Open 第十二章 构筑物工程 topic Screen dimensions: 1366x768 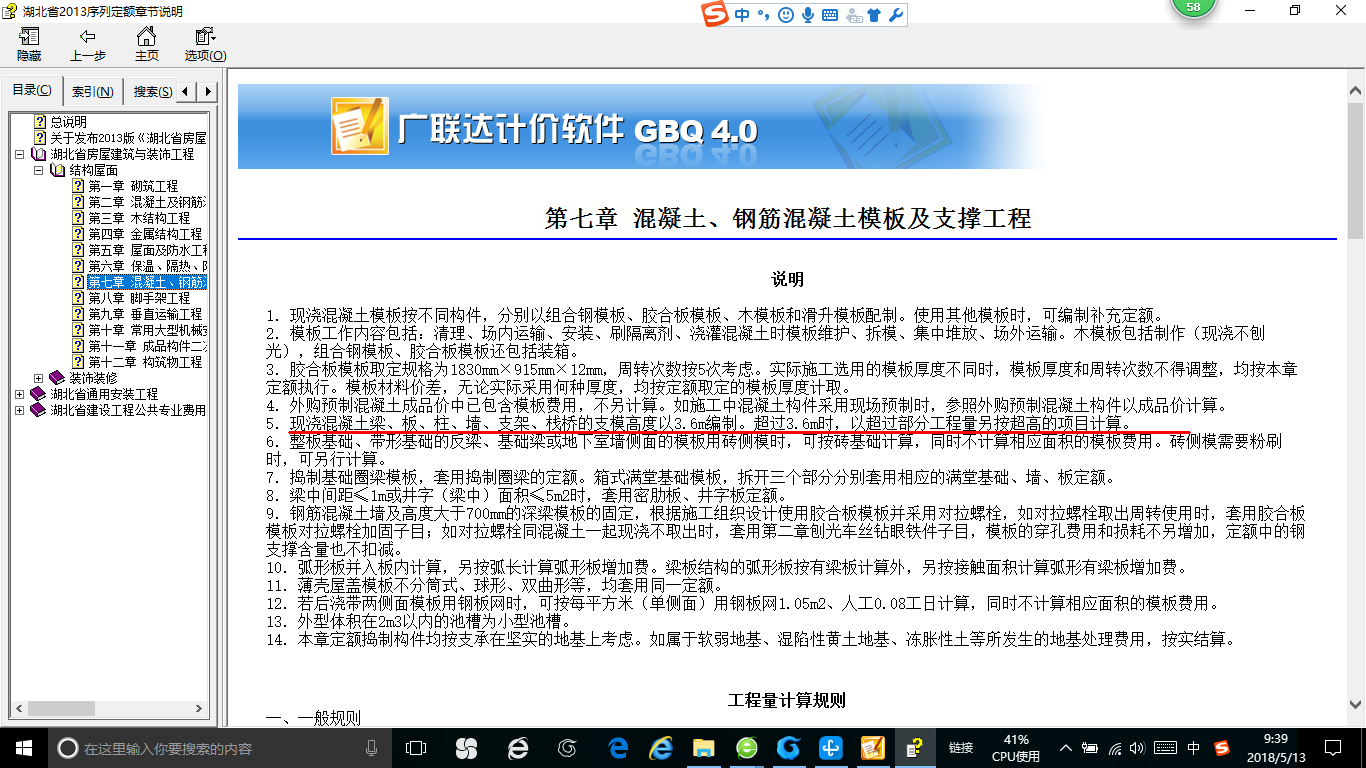(145, 362)
